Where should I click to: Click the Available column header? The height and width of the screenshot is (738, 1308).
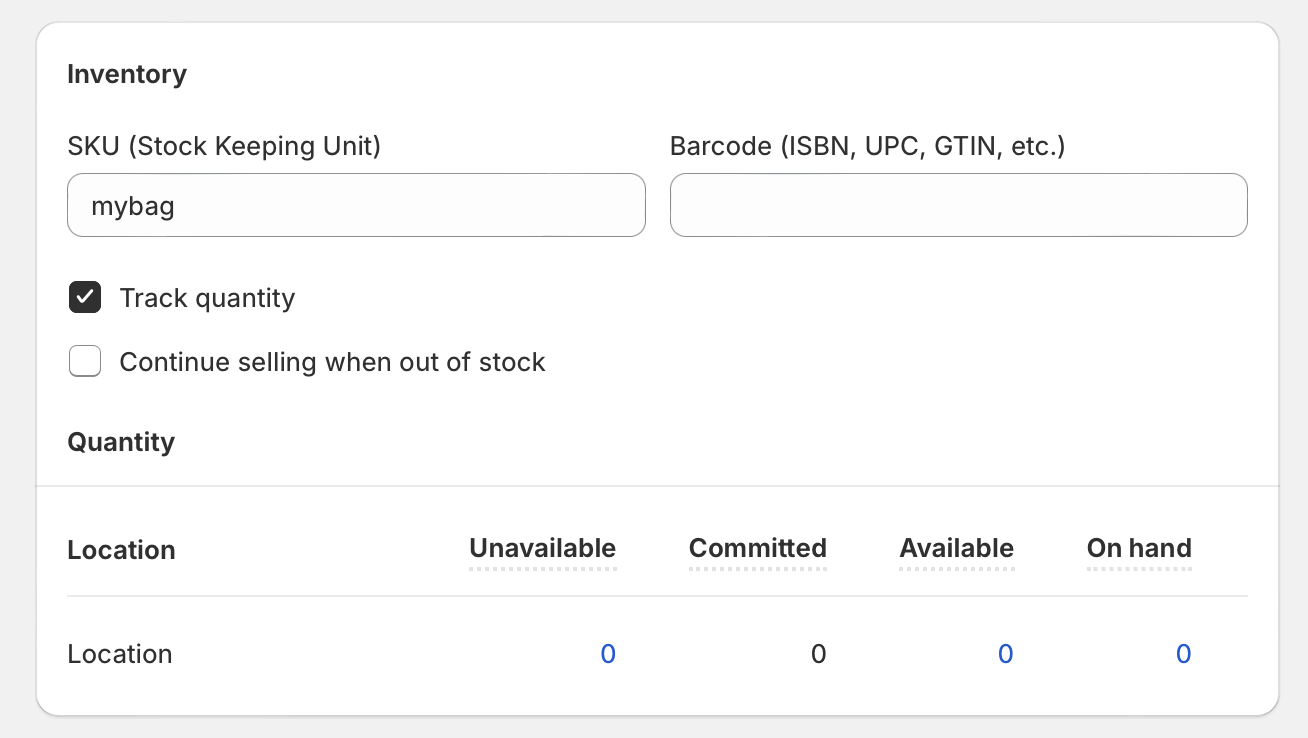(956, 548)
